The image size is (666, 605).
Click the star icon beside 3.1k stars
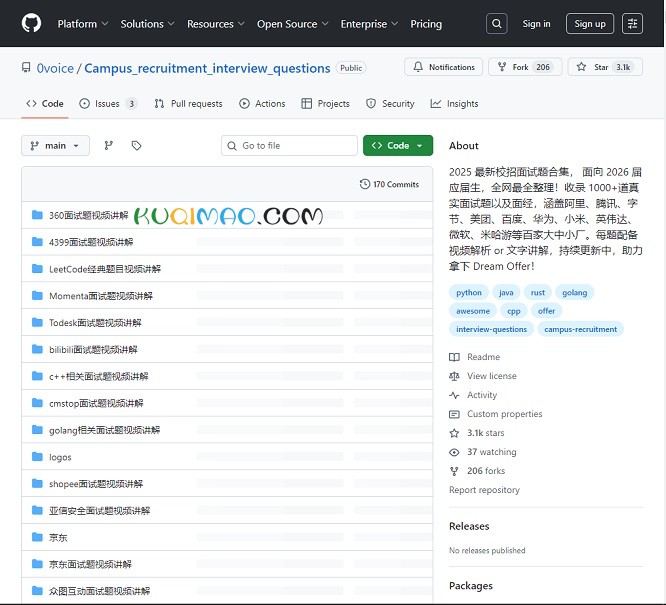454,433
